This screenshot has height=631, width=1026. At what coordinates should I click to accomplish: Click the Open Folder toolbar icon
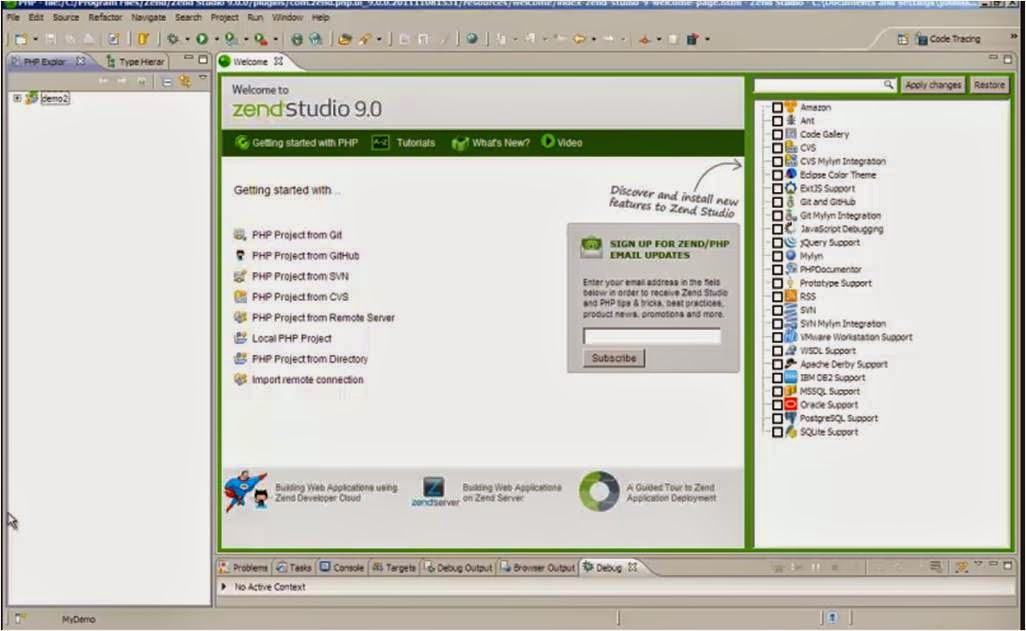tap(344, 39)
